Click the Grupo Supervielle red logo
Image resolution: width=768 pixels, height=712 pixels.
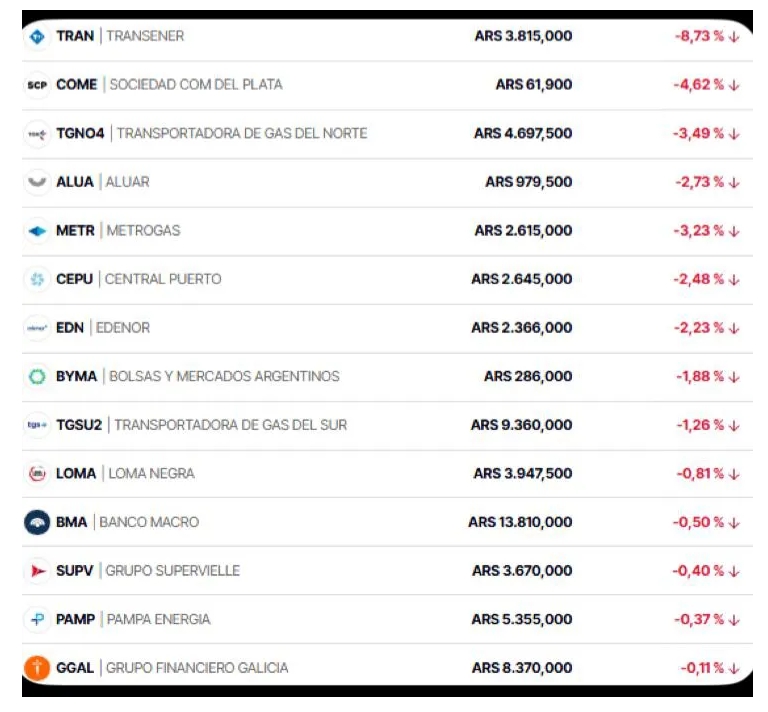coord(37,571)
